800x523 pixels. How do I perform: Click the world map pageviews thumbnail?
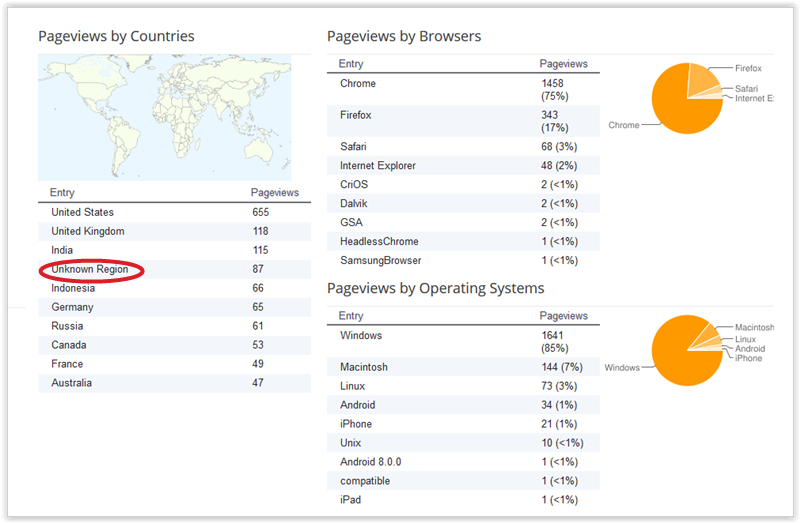[164, 117]
